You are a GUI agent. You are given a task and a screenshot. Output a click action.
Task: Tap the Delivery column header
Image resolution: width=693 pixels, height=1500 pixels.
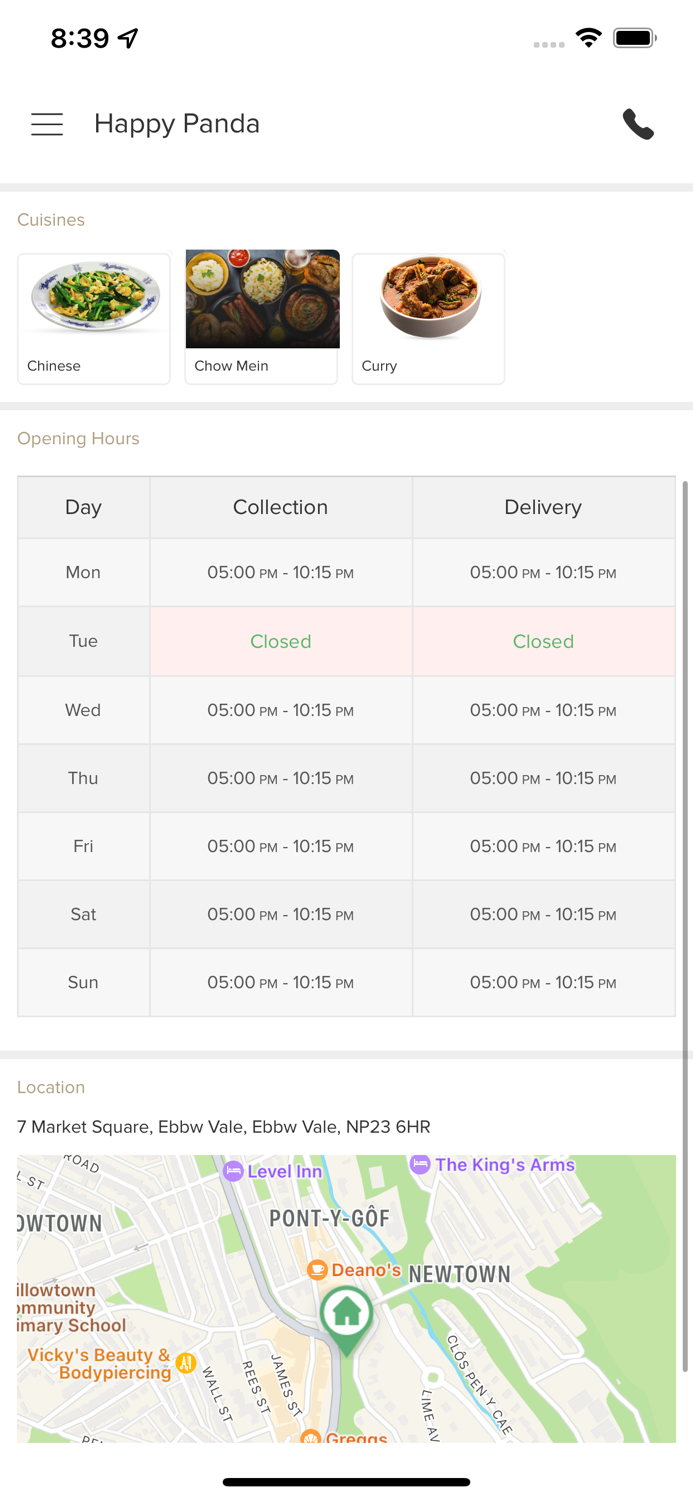point(543,507)
